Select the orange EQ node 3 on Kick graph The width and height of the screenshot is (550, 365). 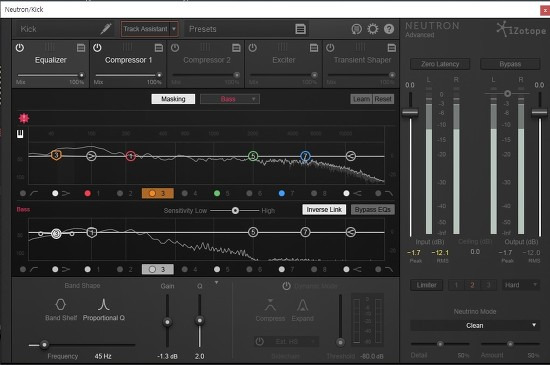pos(56,155)
